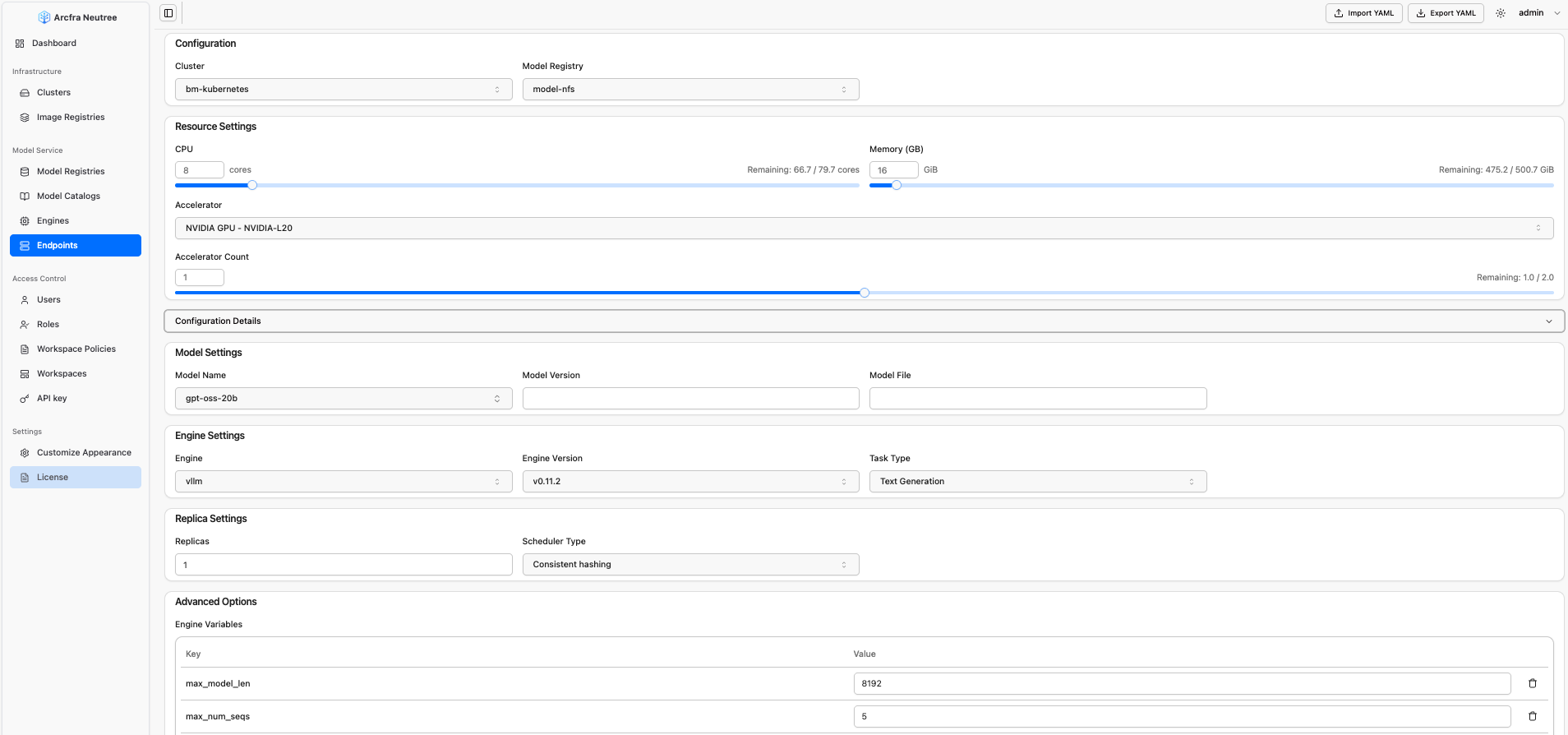Click the Export YAML button
This screenshot has height=735, width=1568.
[x=1445, y=13]
